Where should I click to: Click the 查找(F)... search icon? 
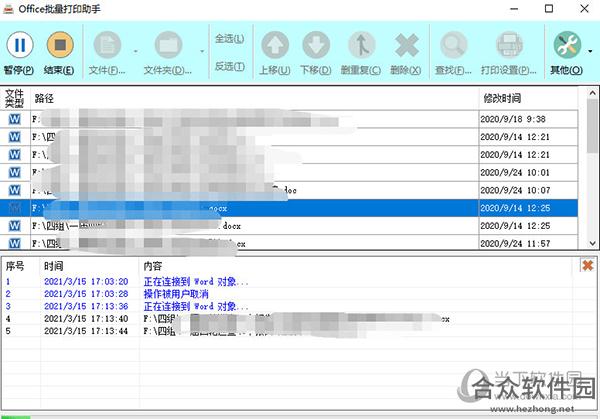pyautogui.click(x=453, y=45)
